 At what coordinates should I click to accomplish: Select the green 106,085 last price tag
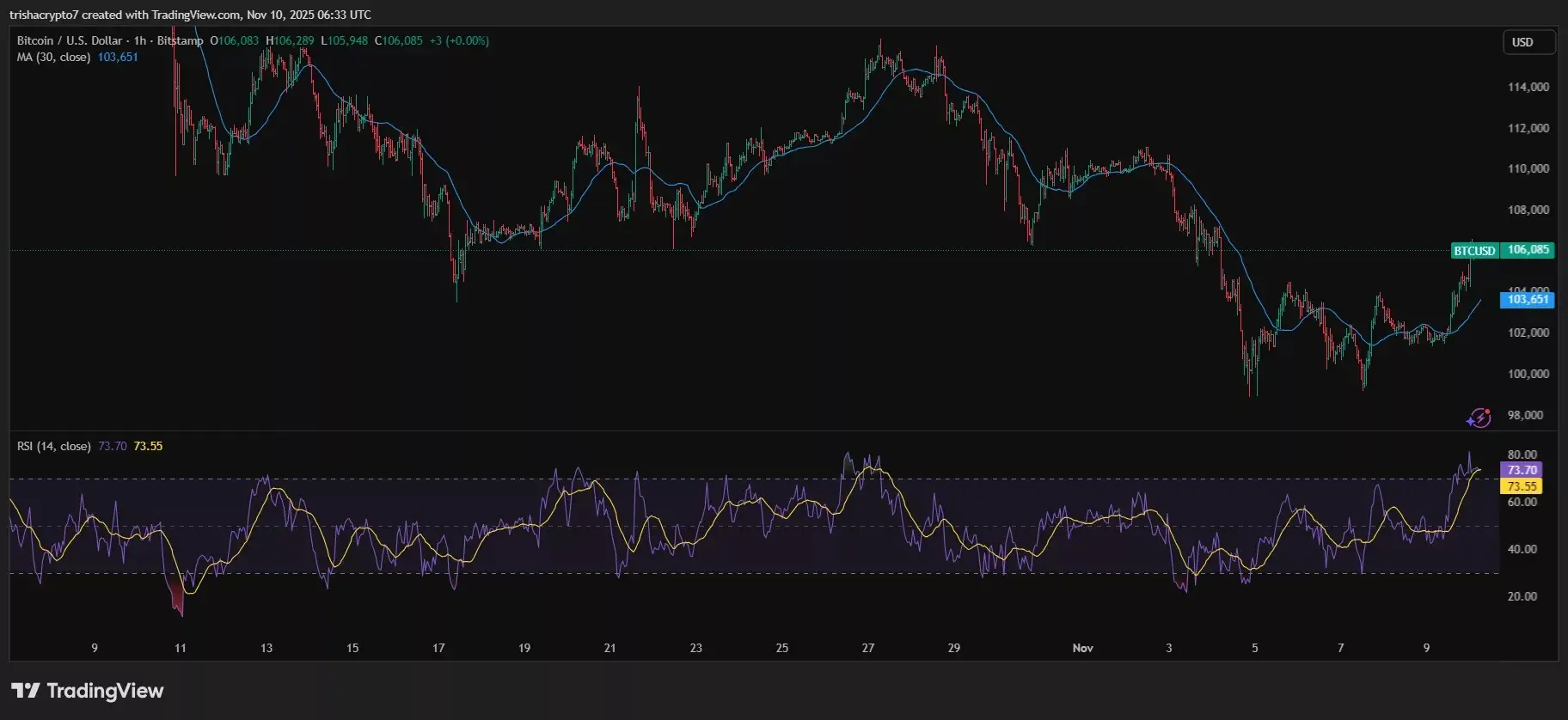1528,250
